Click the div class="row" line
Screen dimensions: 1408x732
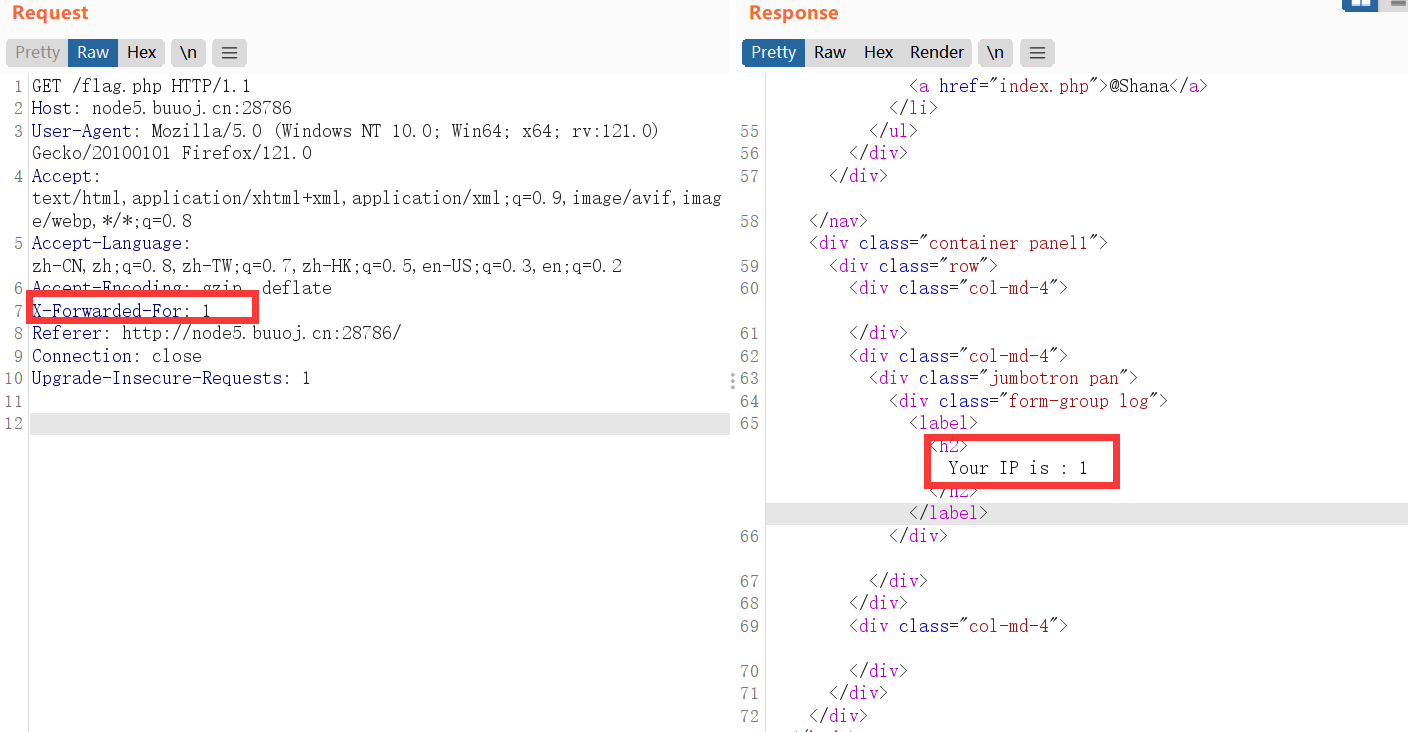pos(913,266)
